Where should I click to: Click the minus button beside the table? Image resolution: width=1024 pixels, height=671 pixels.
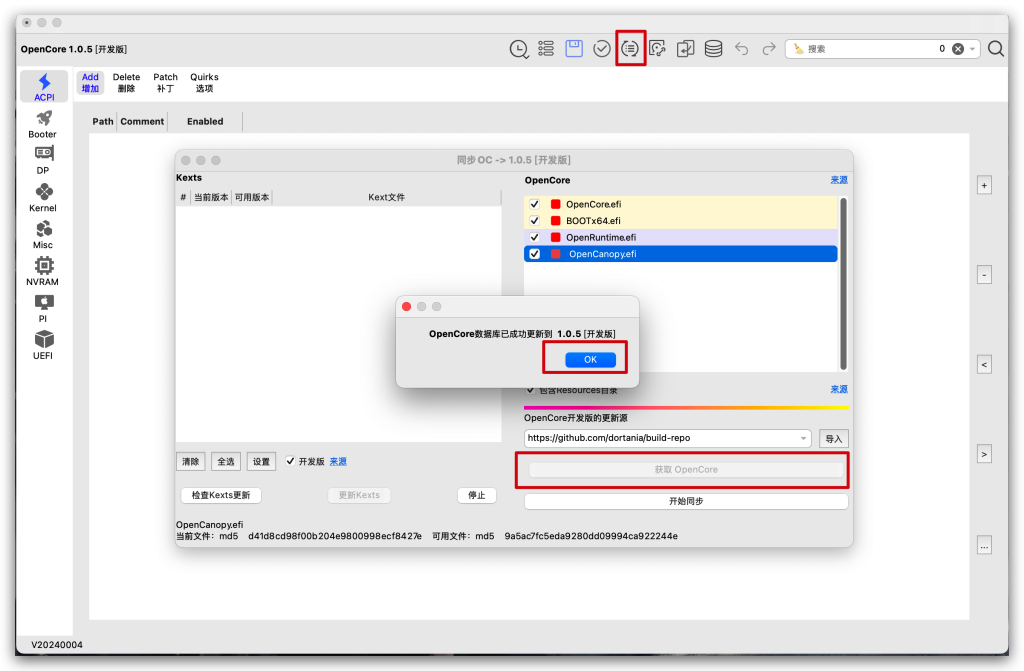pyautogui.click(x=984, y=275)
